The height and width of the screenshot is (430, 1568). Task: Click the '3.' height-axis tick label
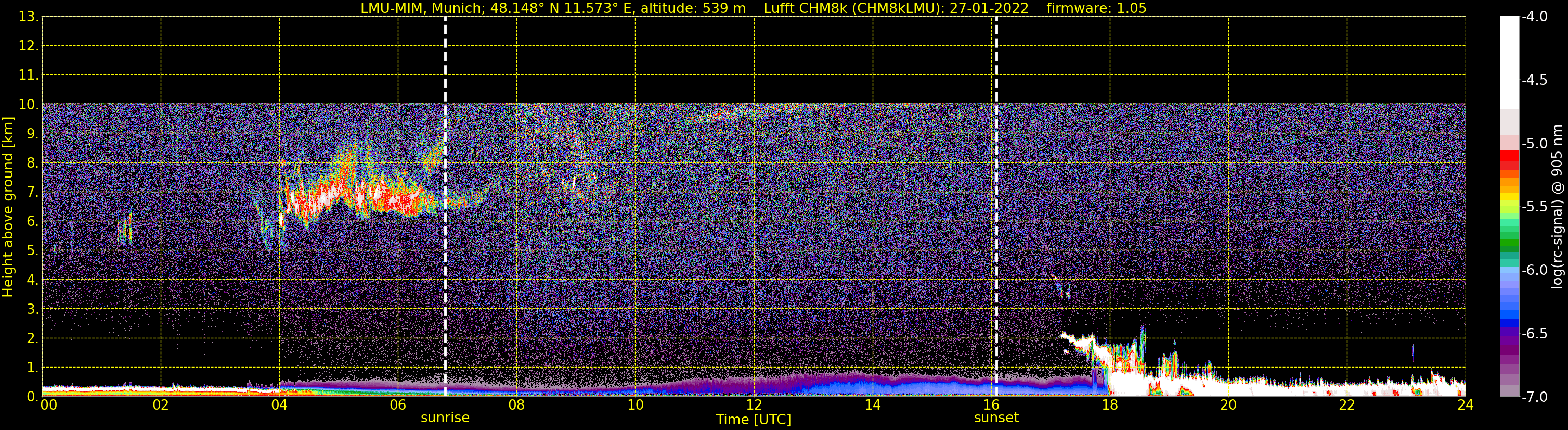click(x=32, y=309)
